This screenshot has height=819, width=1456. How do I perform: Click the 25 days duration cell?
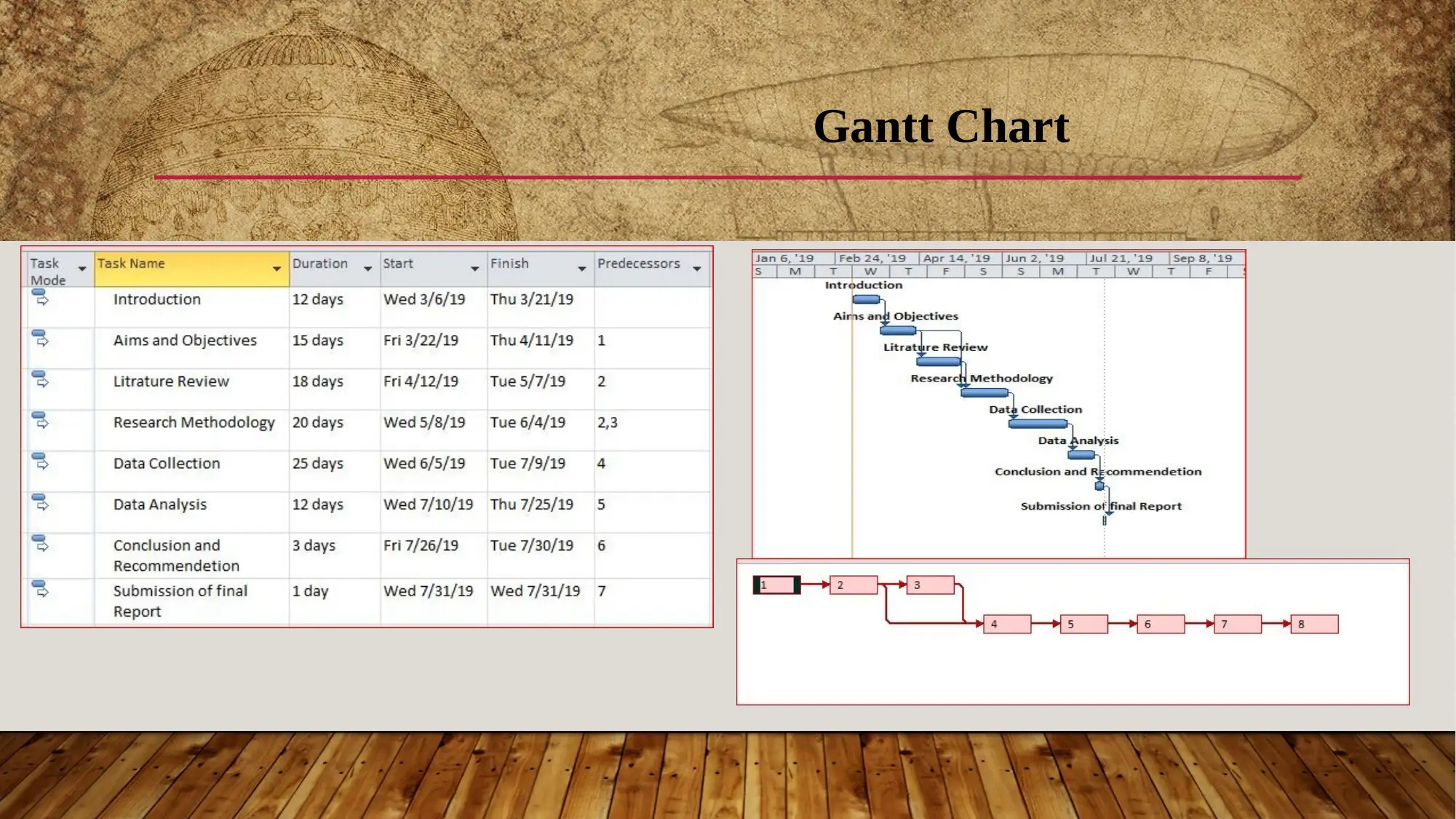point(335,471)
